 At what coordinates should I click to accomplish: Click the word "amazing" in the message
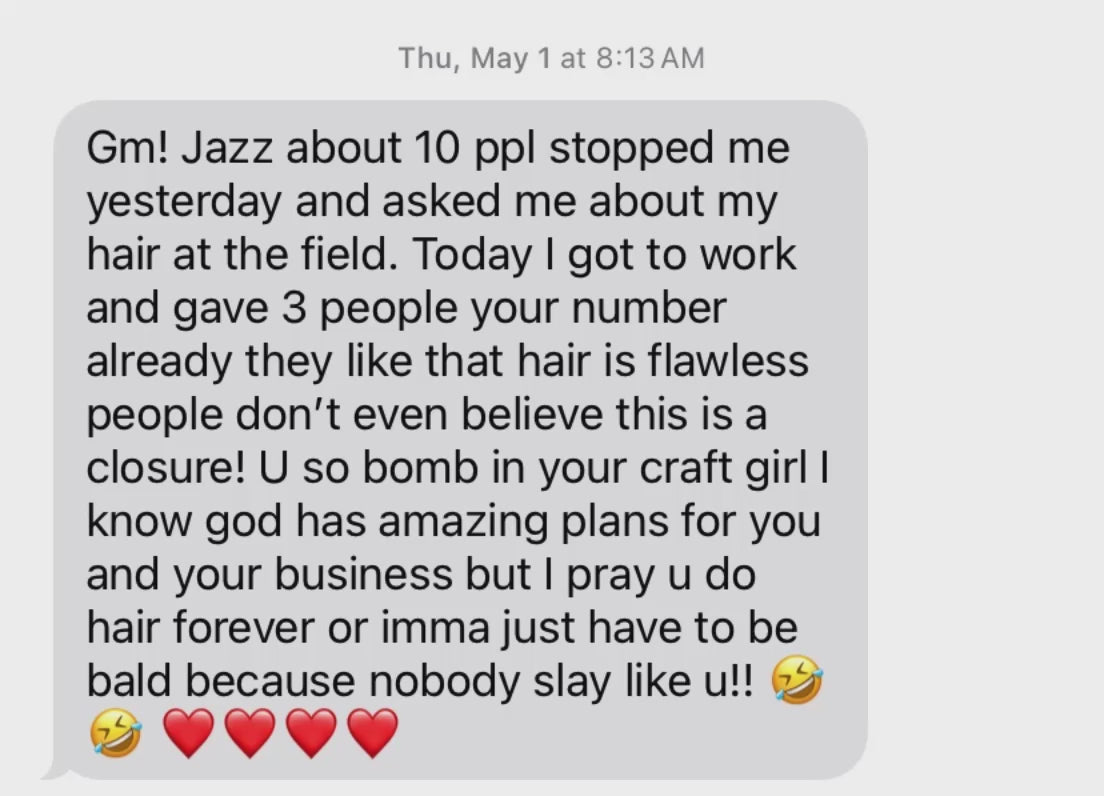pyautogui.click(x=464, y=522)
